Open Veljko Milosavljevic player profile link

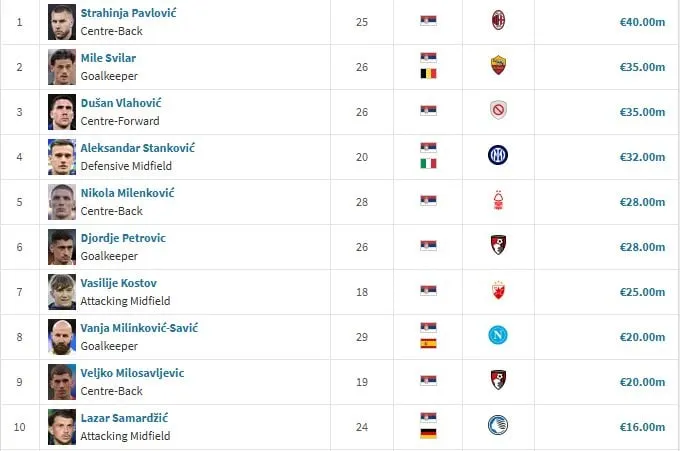(x=132, y=373)
